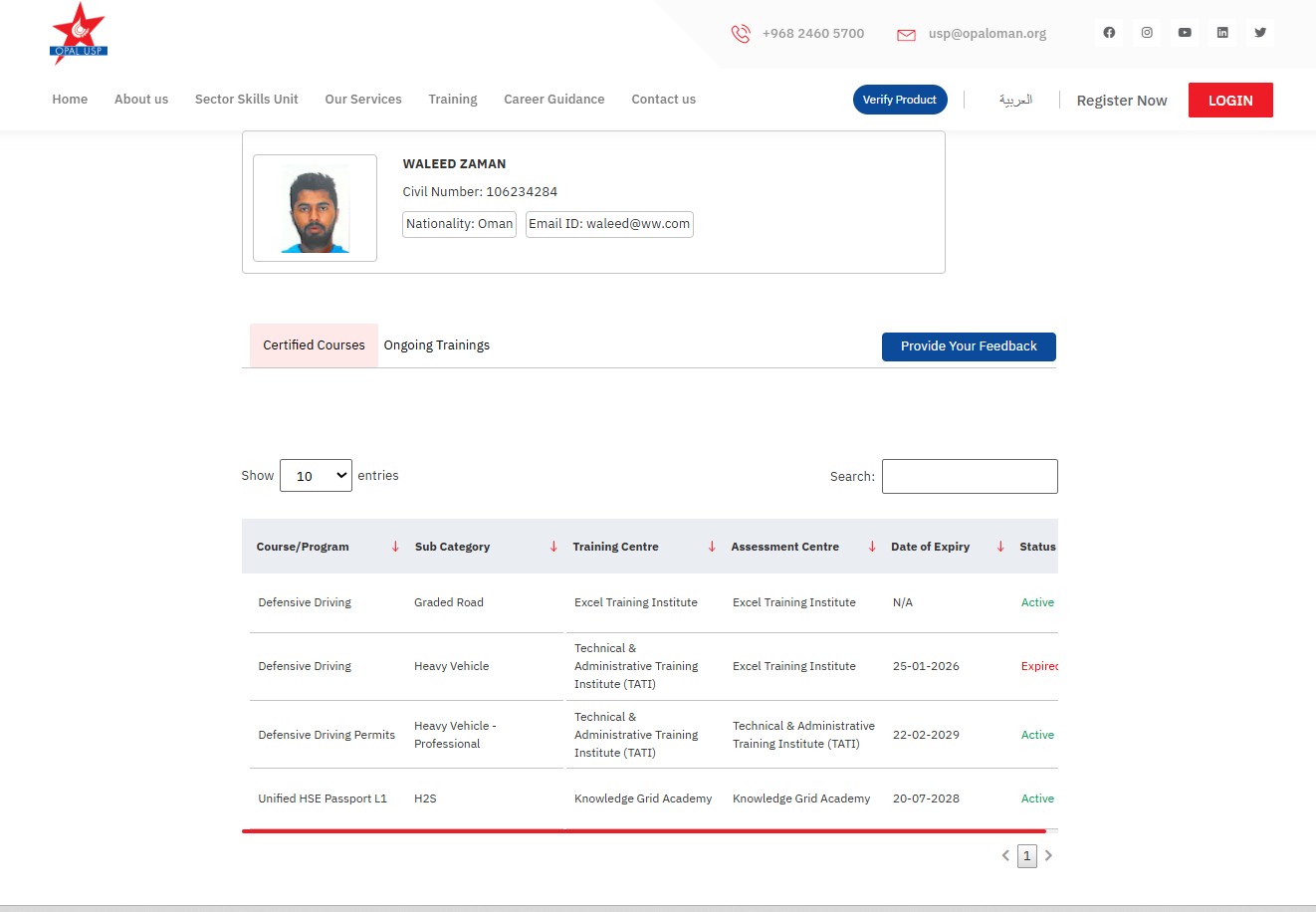This screenshot has width=1316, height=912.
Task: Open the Facebook social icon
Action: click(1109, 33)
